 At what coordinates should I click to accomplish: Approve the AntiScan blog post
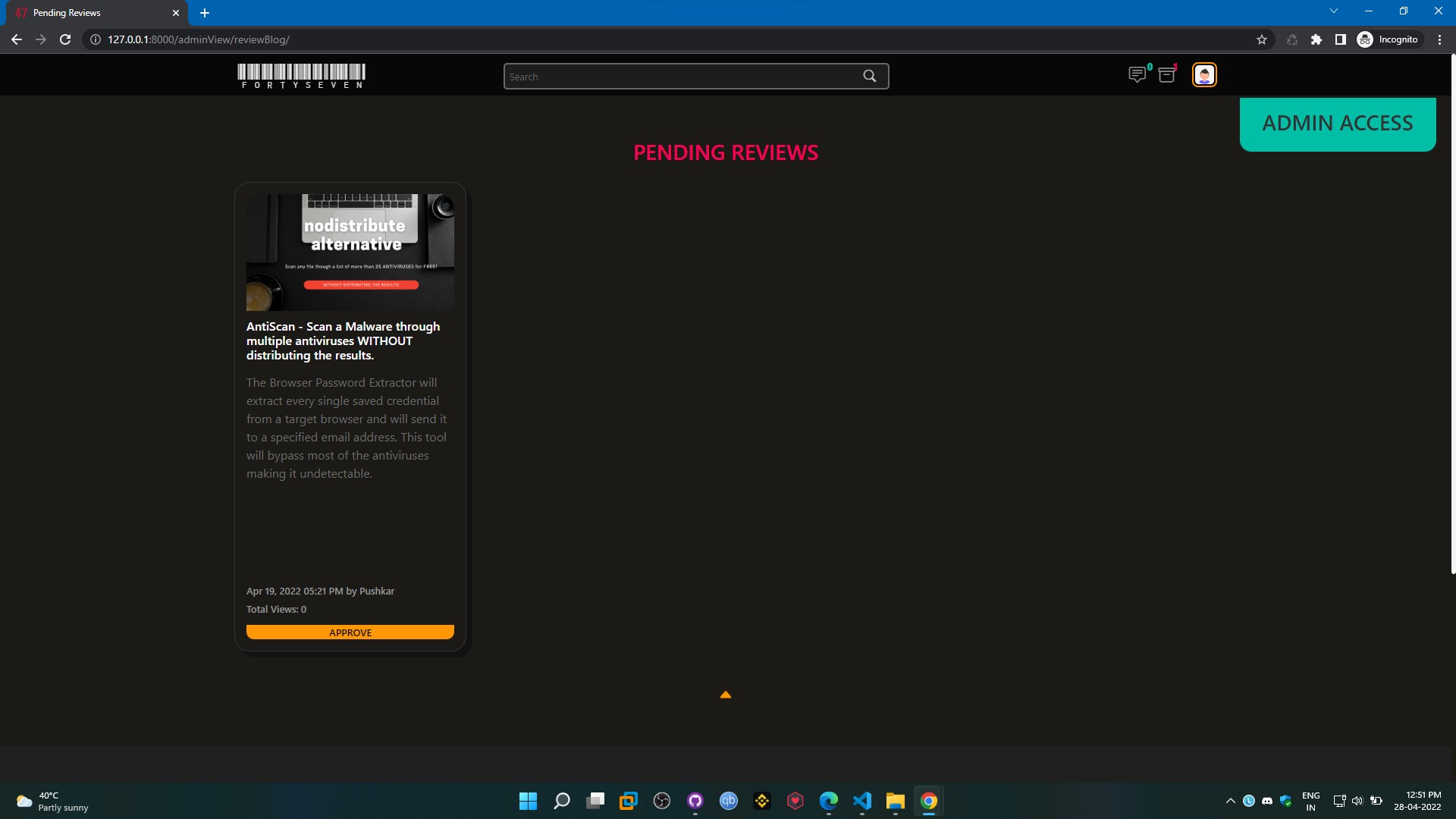tap(350, 632)
